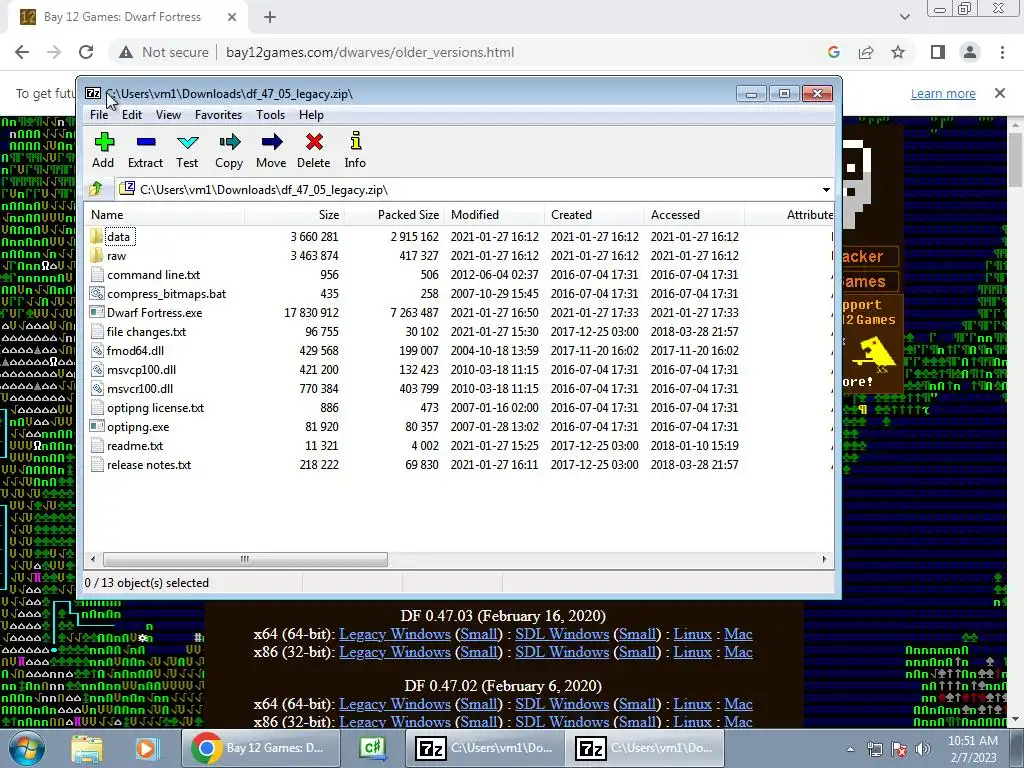Open Windows Media Player taskbar icon

pyautogui.click(x=147, y=748)
